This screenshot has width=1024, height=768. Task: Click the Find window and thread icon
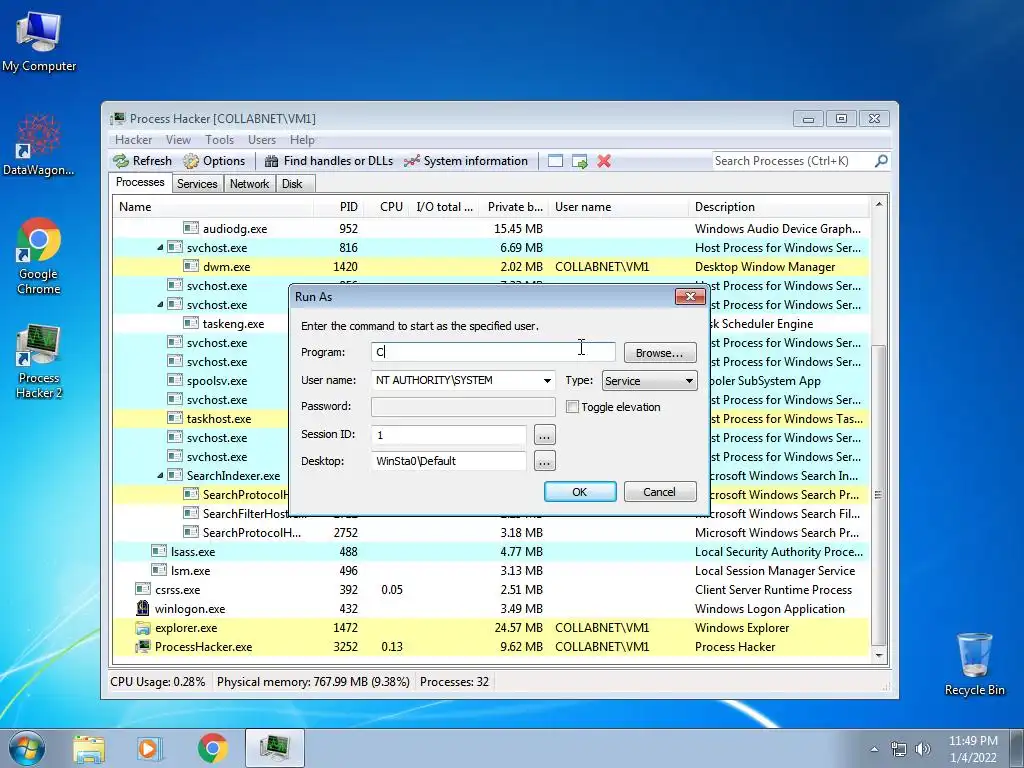[x=580, y=161]
